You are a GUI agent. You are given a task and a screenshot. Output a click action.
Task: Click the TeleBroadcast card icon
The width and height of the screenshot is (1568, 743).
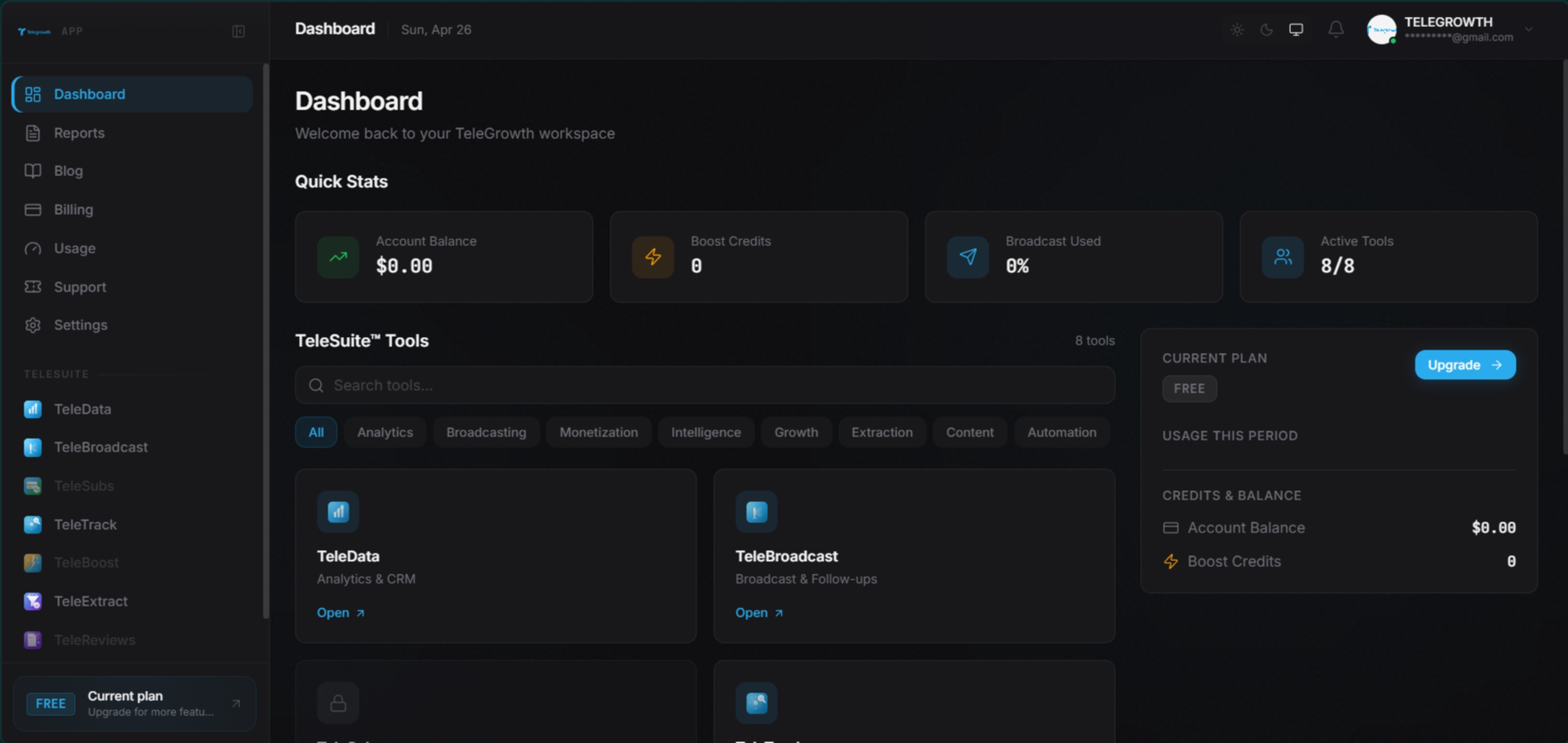pyautogui.click(x=756, y=511)
